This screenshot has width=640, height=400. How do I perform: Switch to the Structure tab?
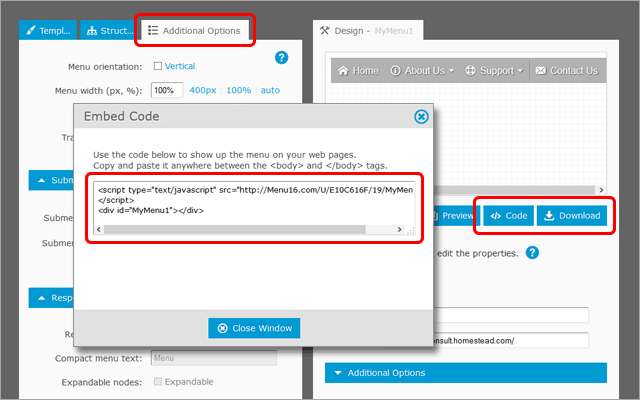tap(109, 30)
